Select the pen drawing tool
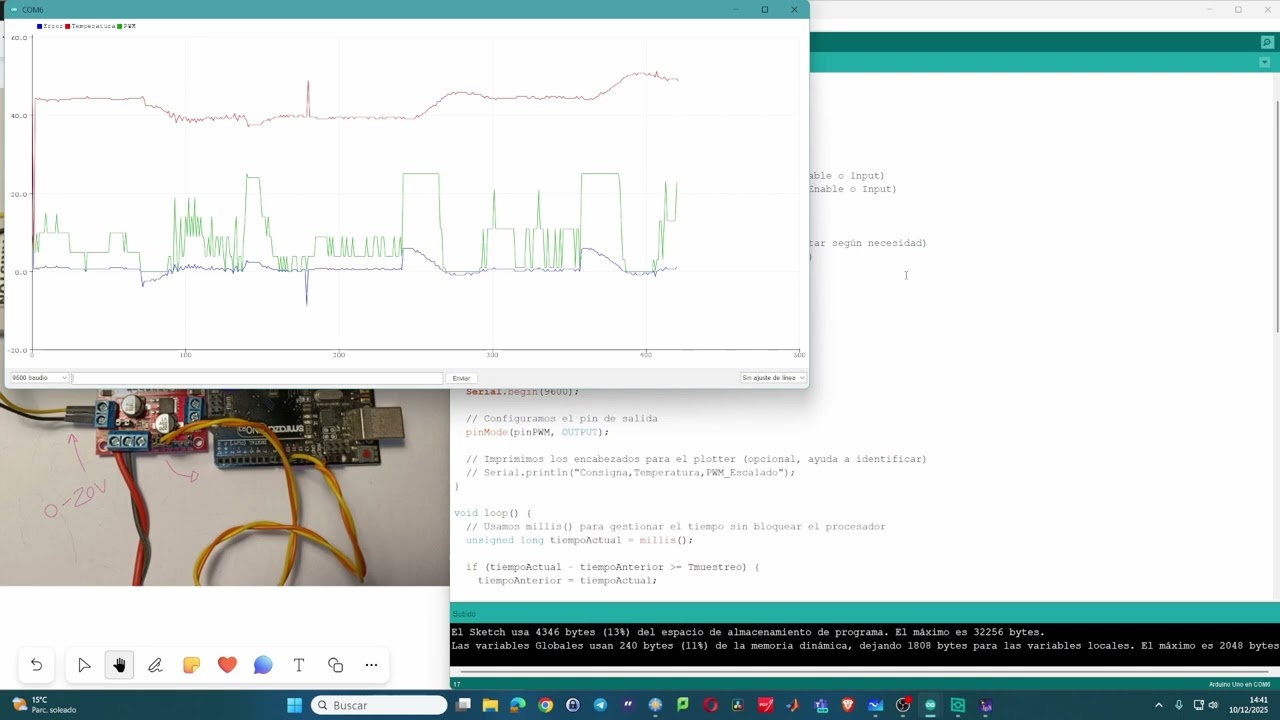1280x720 pixels. click(x=155, y=665)
